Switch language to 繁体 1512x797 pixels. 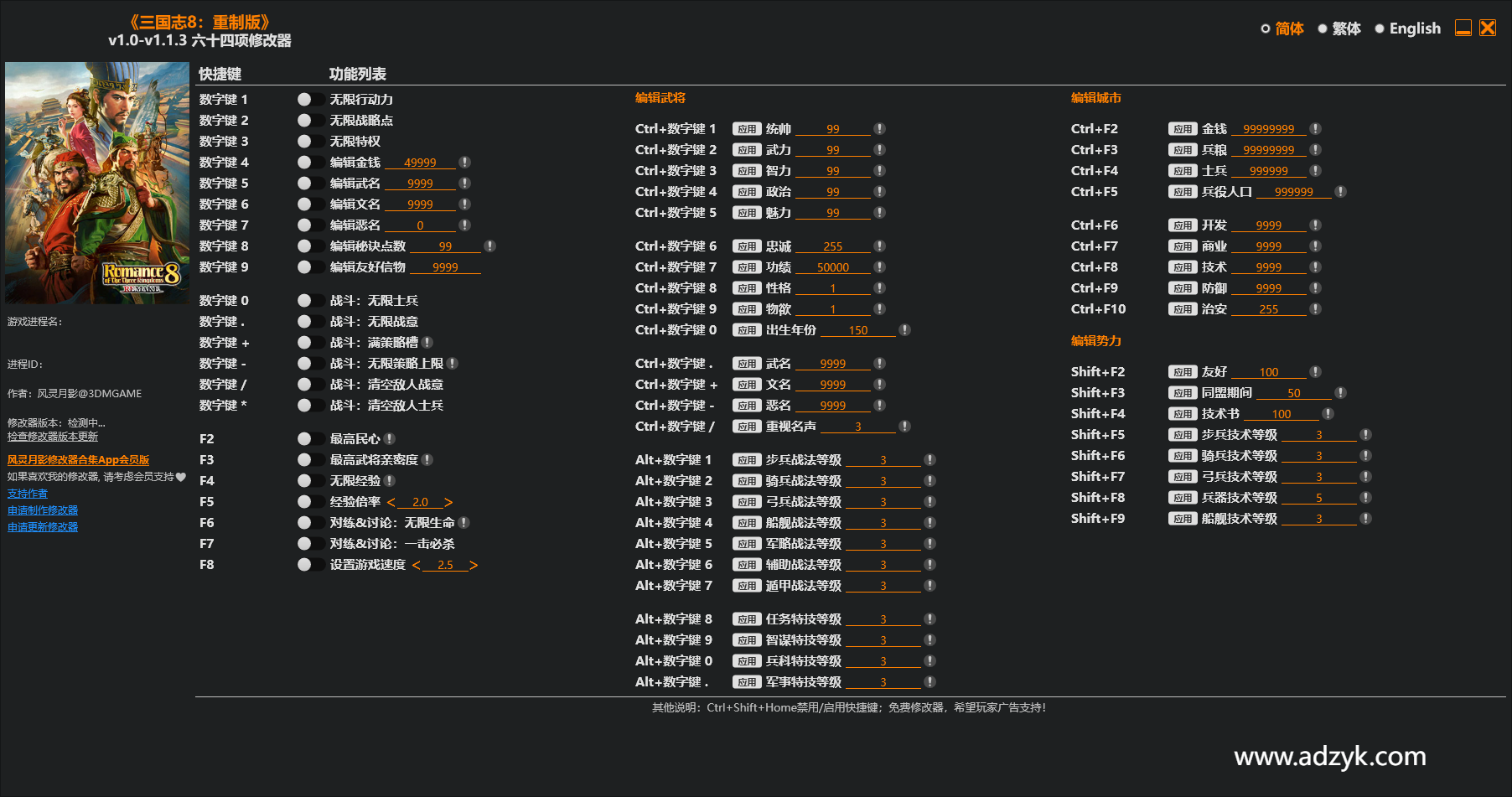[1323, 28]
